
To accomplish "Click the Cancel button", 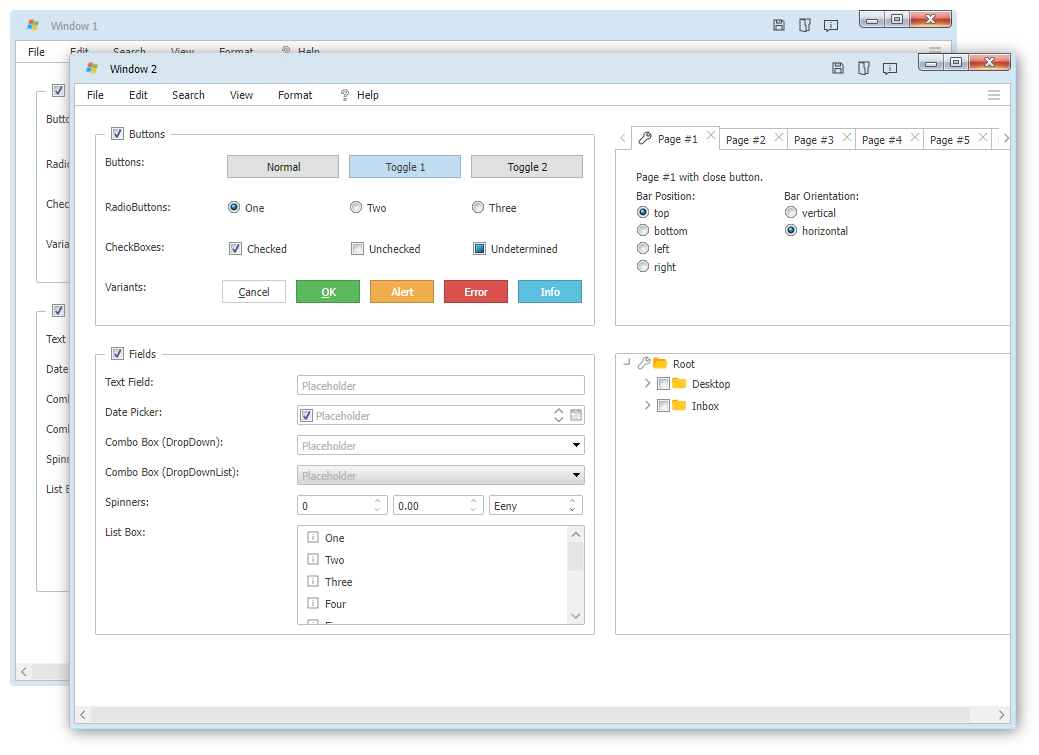I will pos(254,292).
